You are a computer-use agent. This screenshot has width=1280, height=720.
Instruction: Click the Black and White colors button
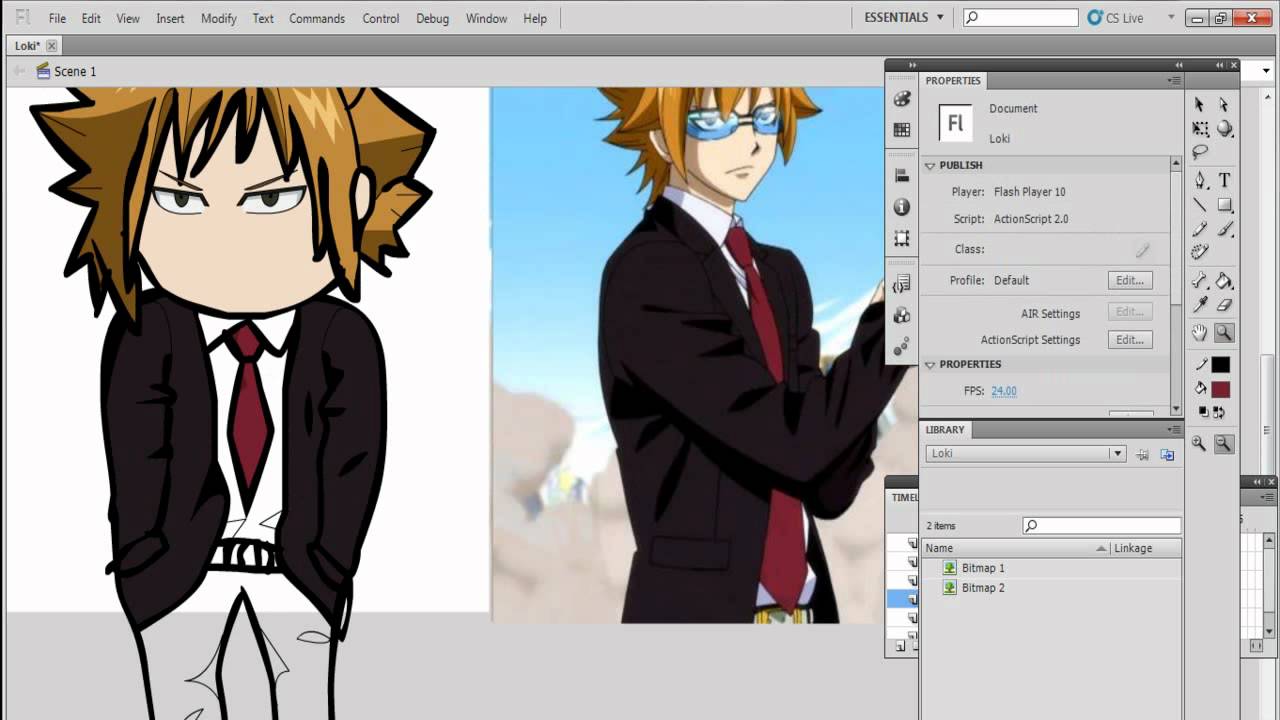[1201, 412]
